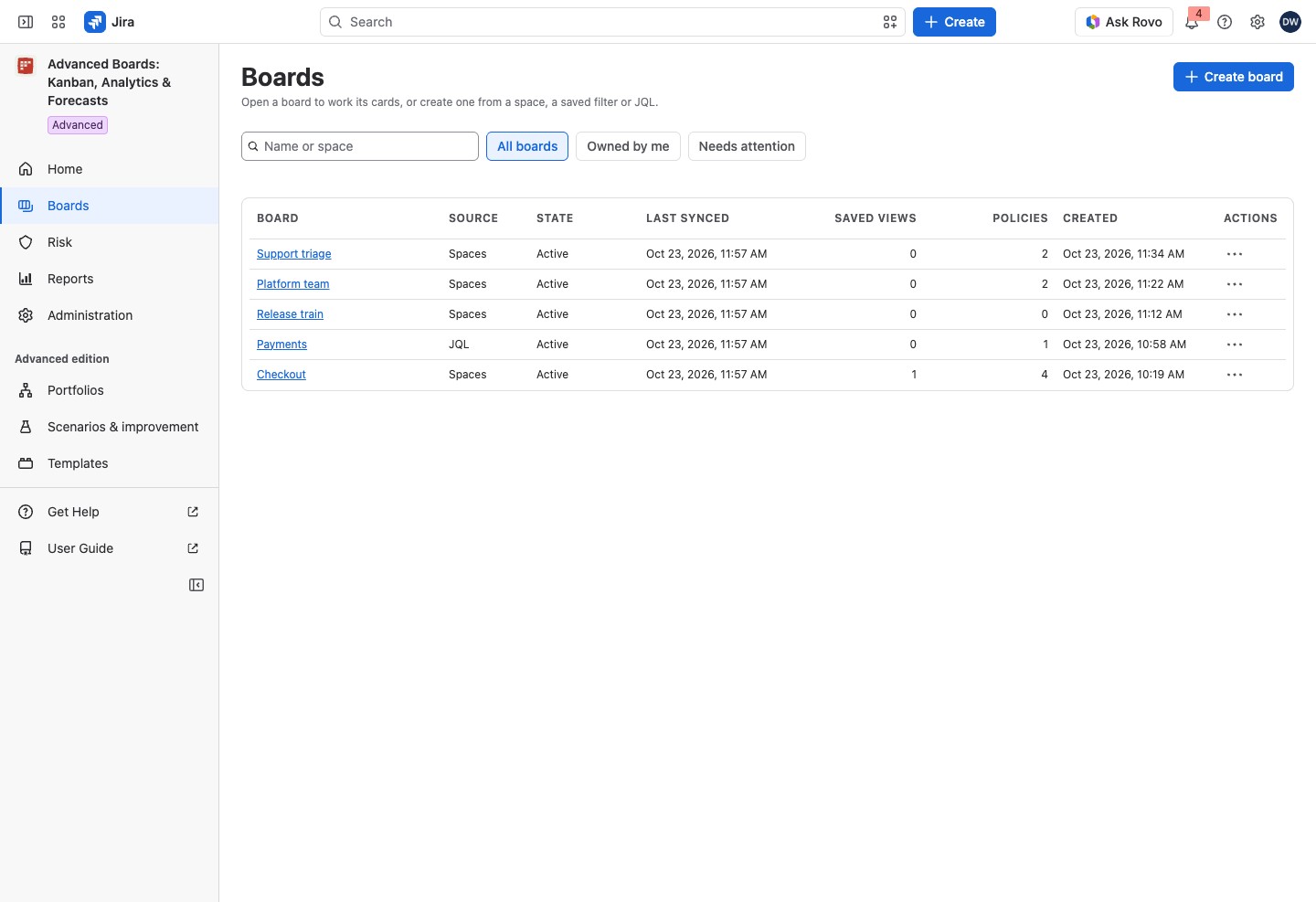1316x902 pixels.
Task: Open actions menu for Platform team
Action: click(x=1235, y=284)
